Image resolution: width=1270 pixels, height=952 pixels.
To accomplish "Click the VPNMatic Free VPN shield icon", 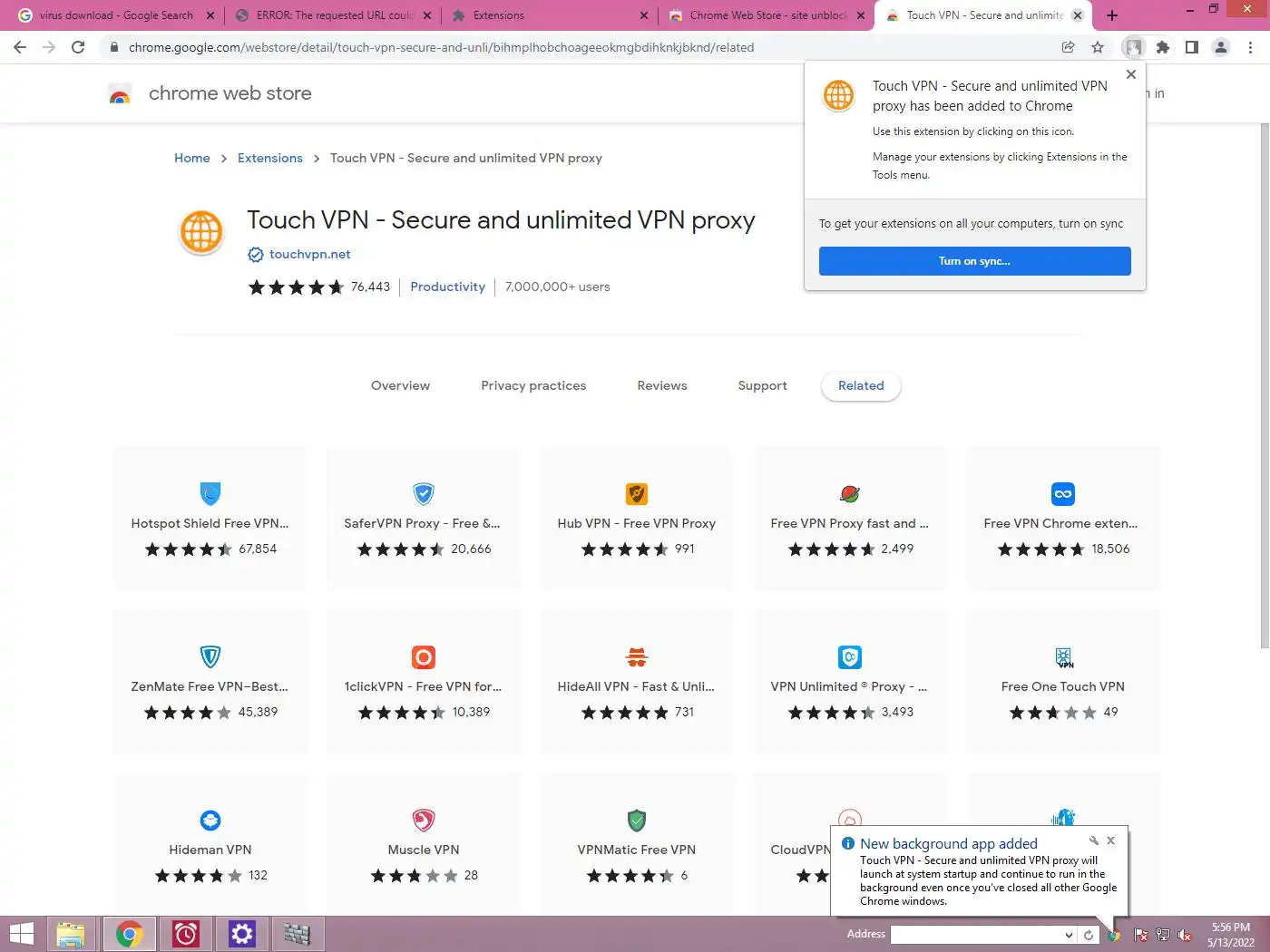I will (637, 820).
